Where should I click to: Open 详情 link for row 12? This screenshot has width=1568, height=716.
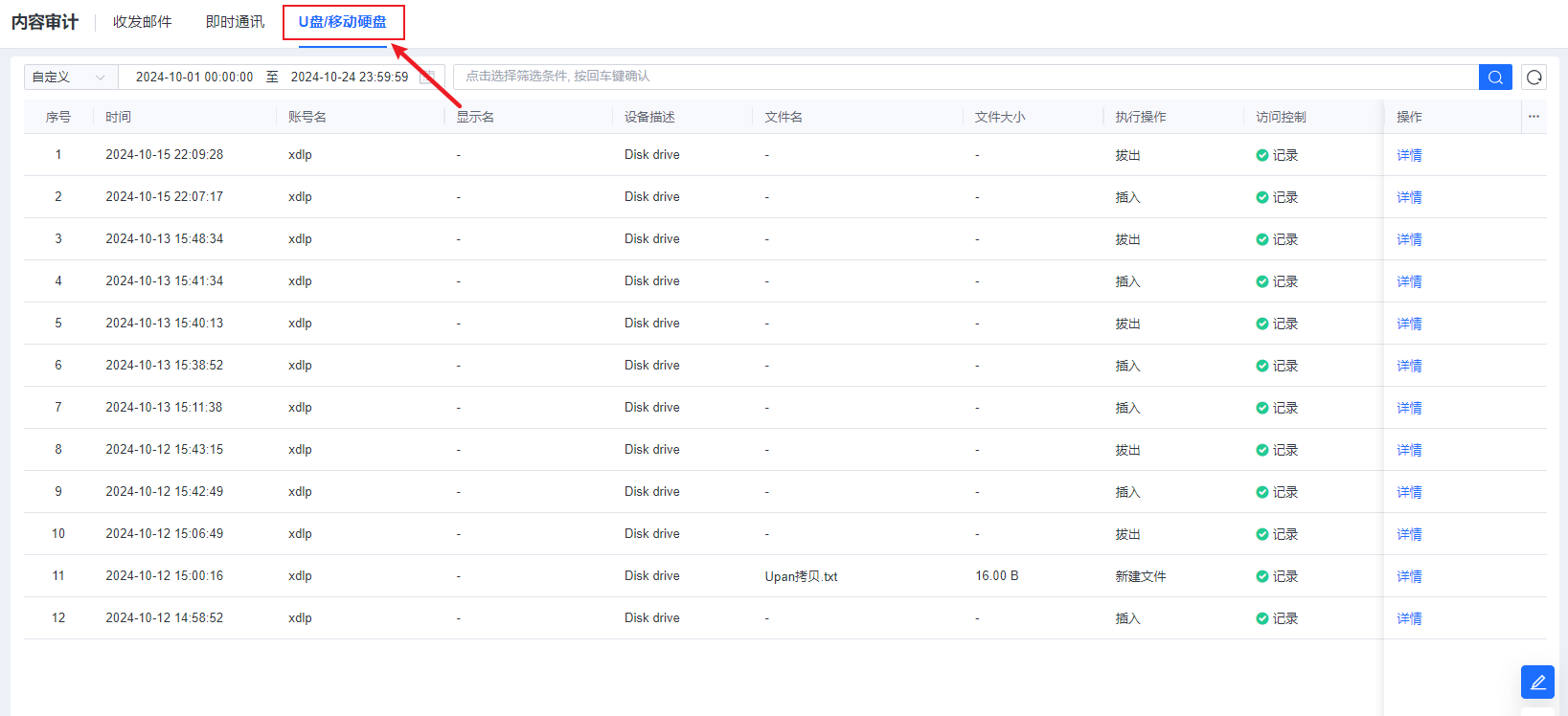point(1408,618)
